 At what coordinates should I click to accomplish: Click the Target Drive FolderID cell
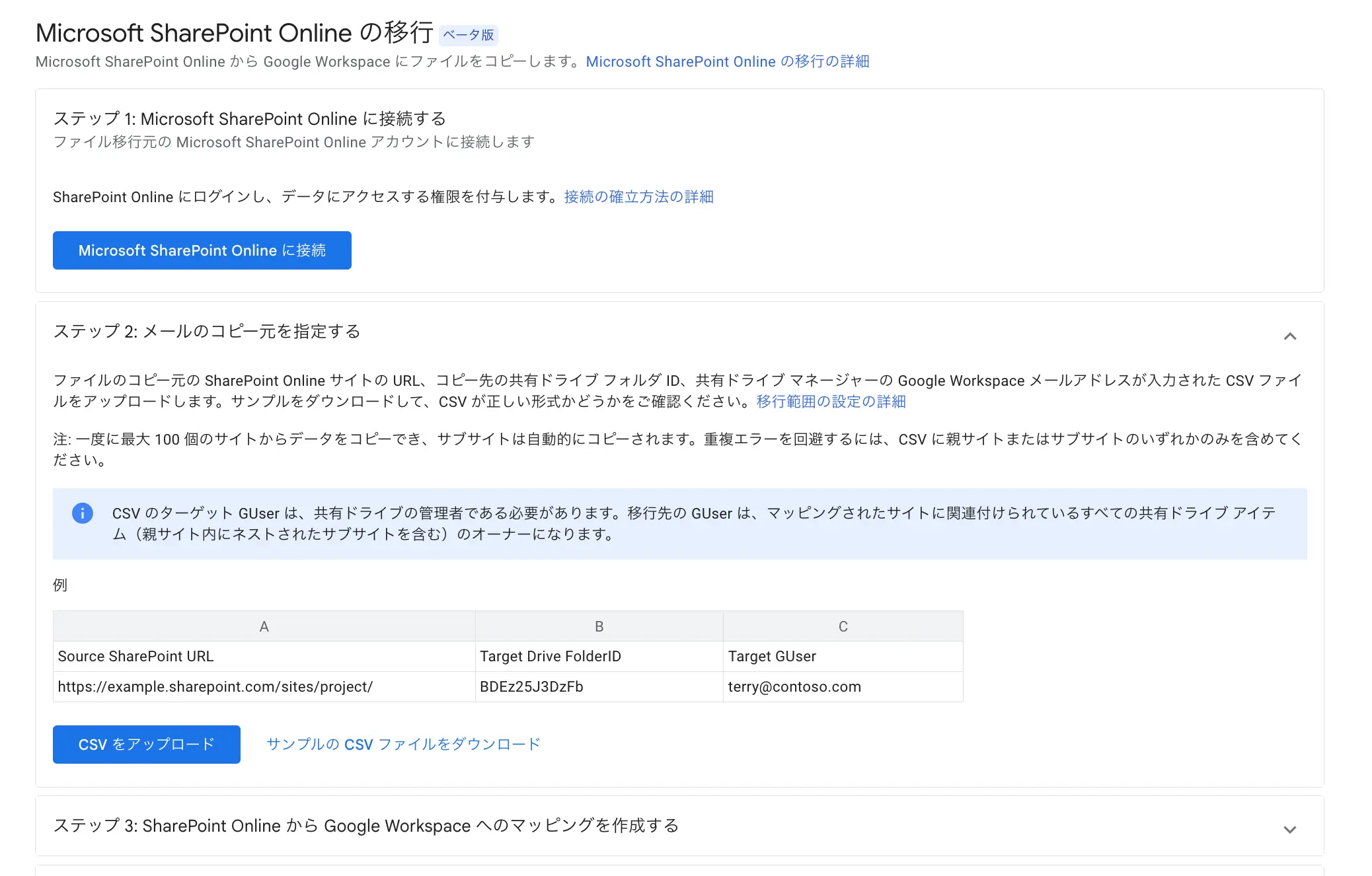(x=599, y=657)
